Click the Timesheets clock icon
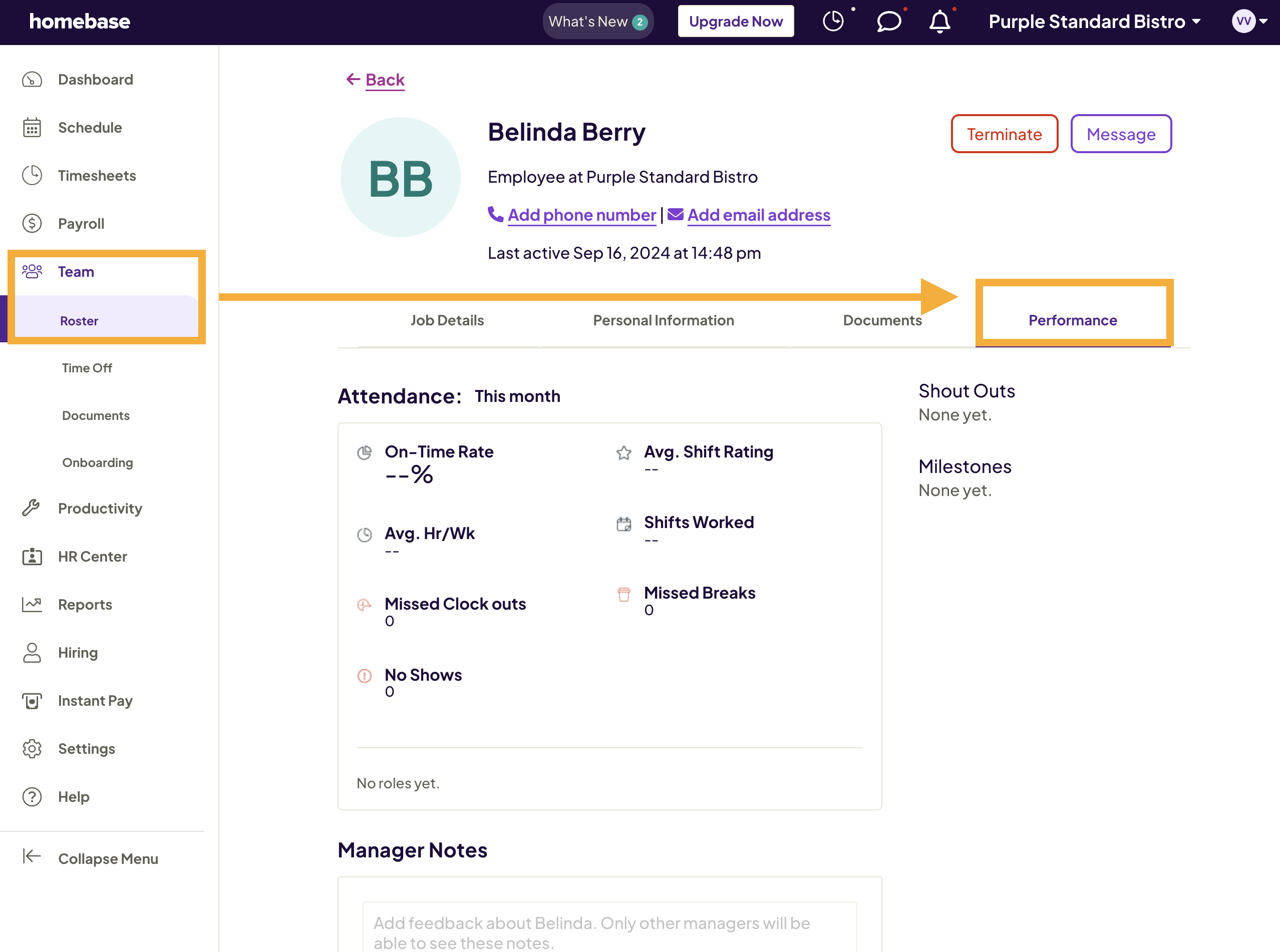 (32, 175)
